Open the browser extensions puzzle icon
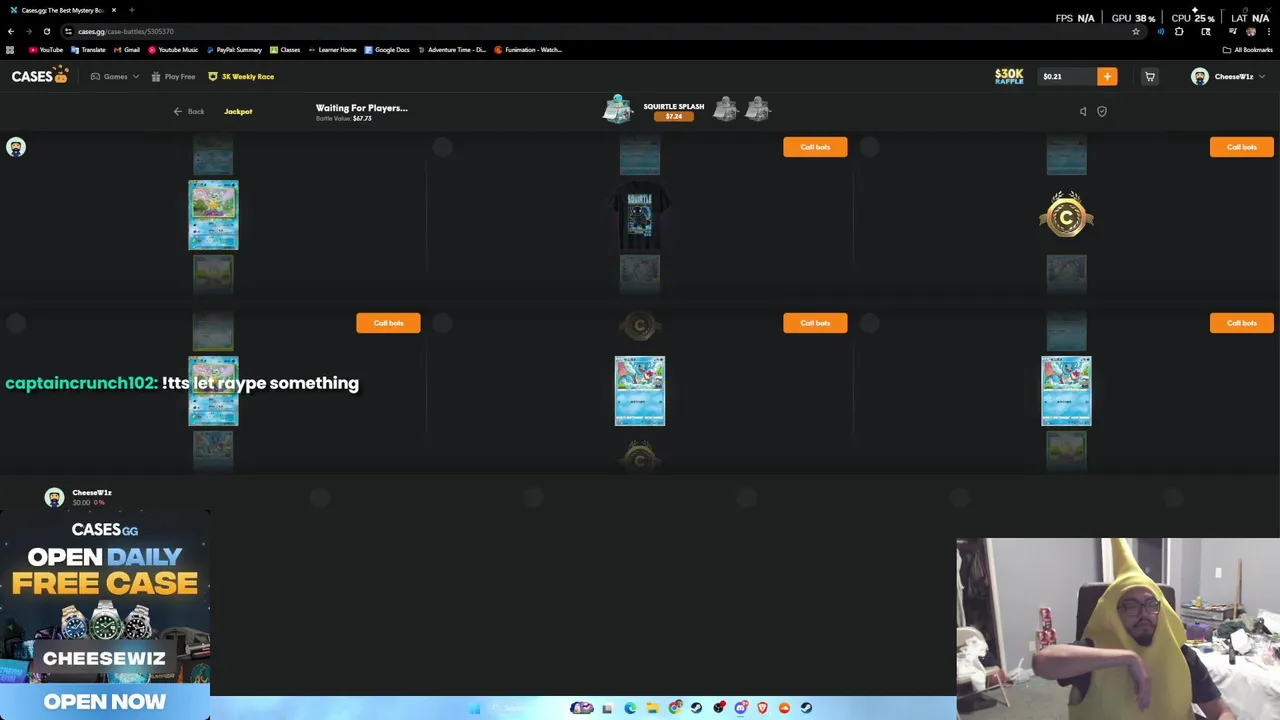The height and width of the screenshot is (720, 1280). coord(1179,31)
